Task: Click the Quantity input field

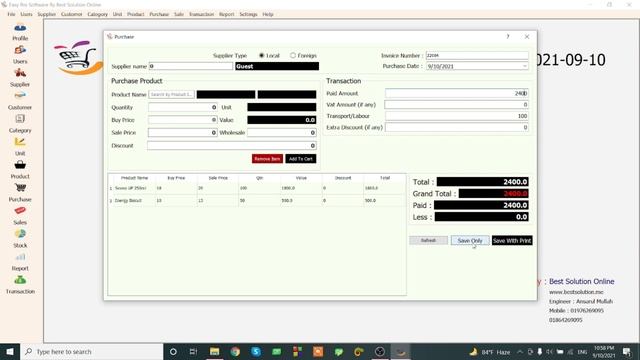Action: [182, 107]
